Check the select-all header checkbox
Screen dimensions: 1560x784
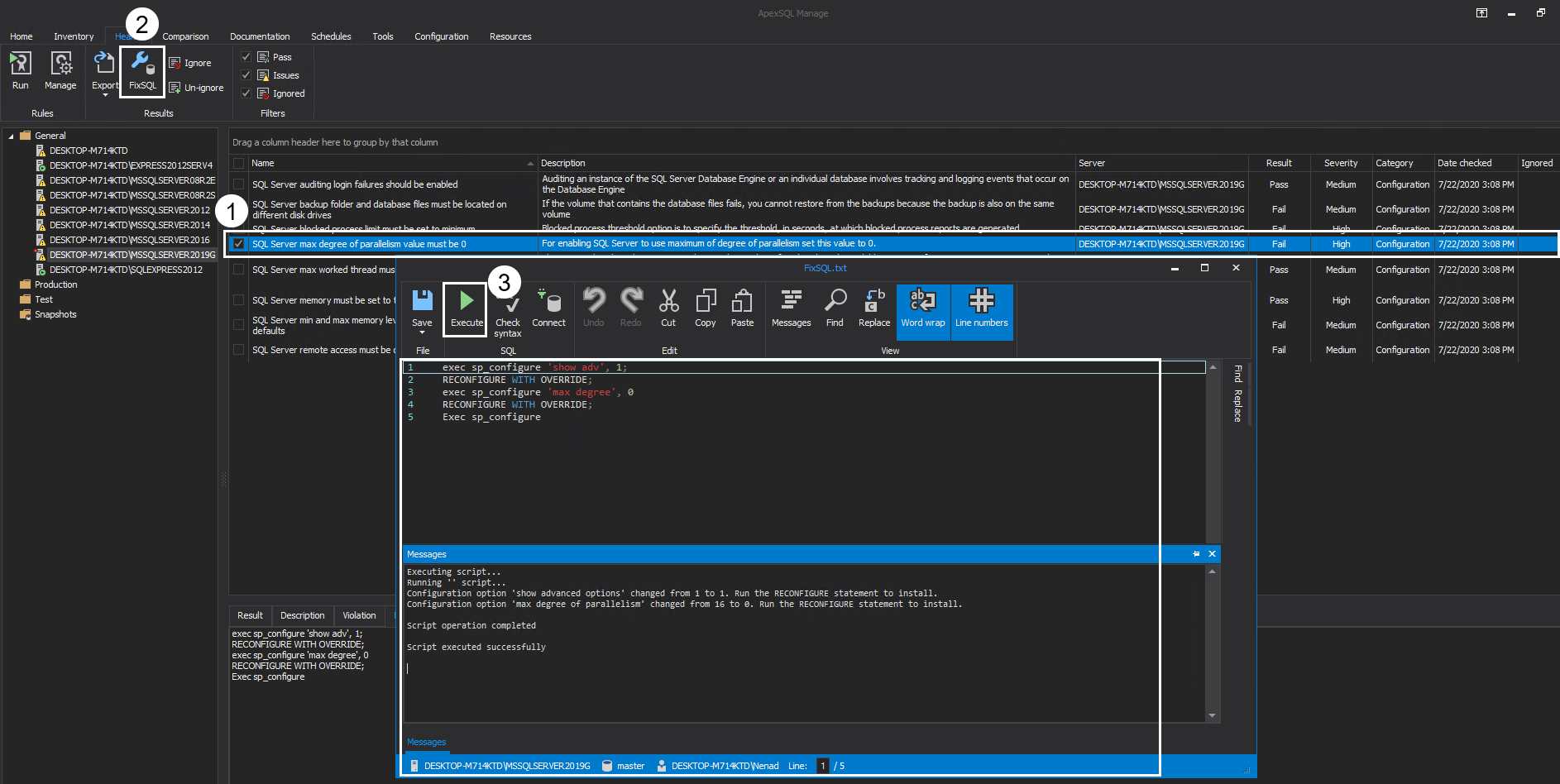238,163
